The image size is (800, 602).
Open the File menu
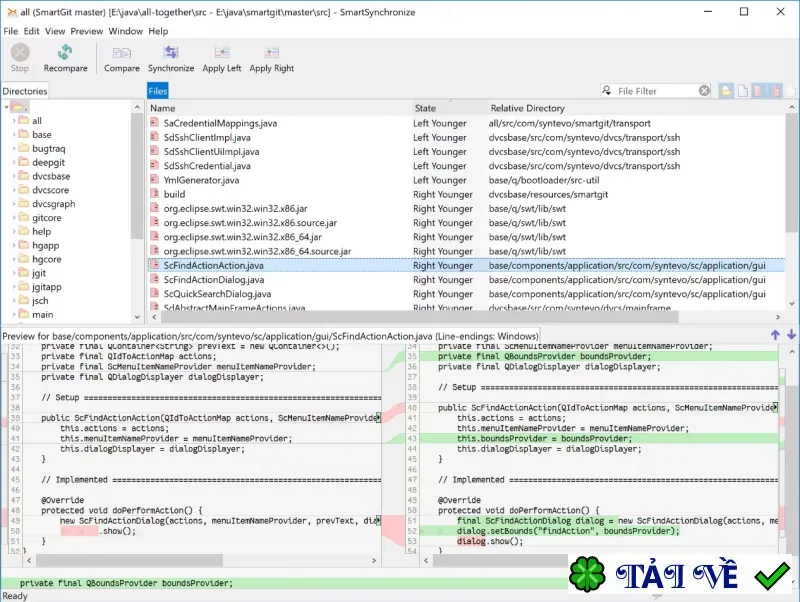tap(10, 31)
